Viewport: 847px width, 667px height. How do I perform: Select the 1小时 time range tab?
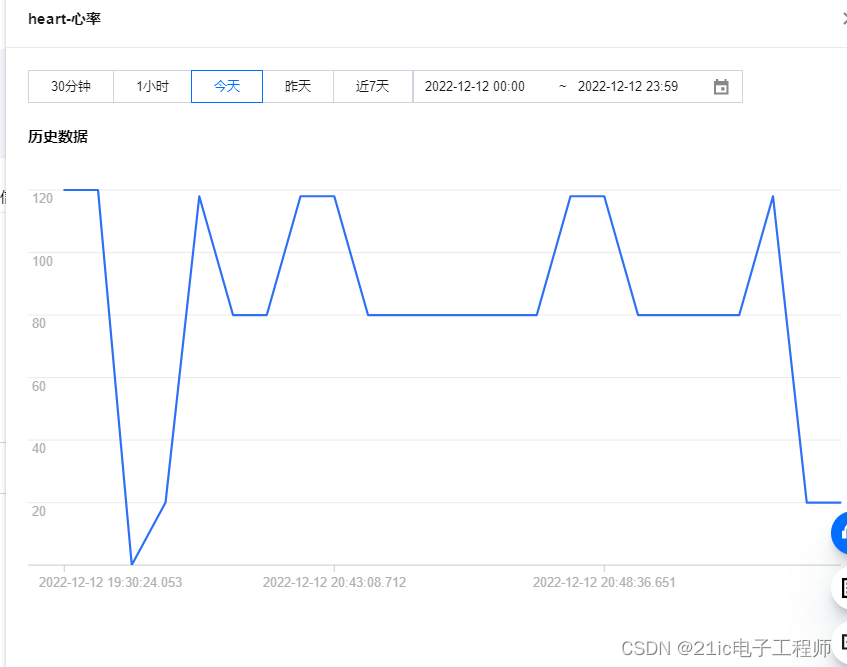coord(152,86)
